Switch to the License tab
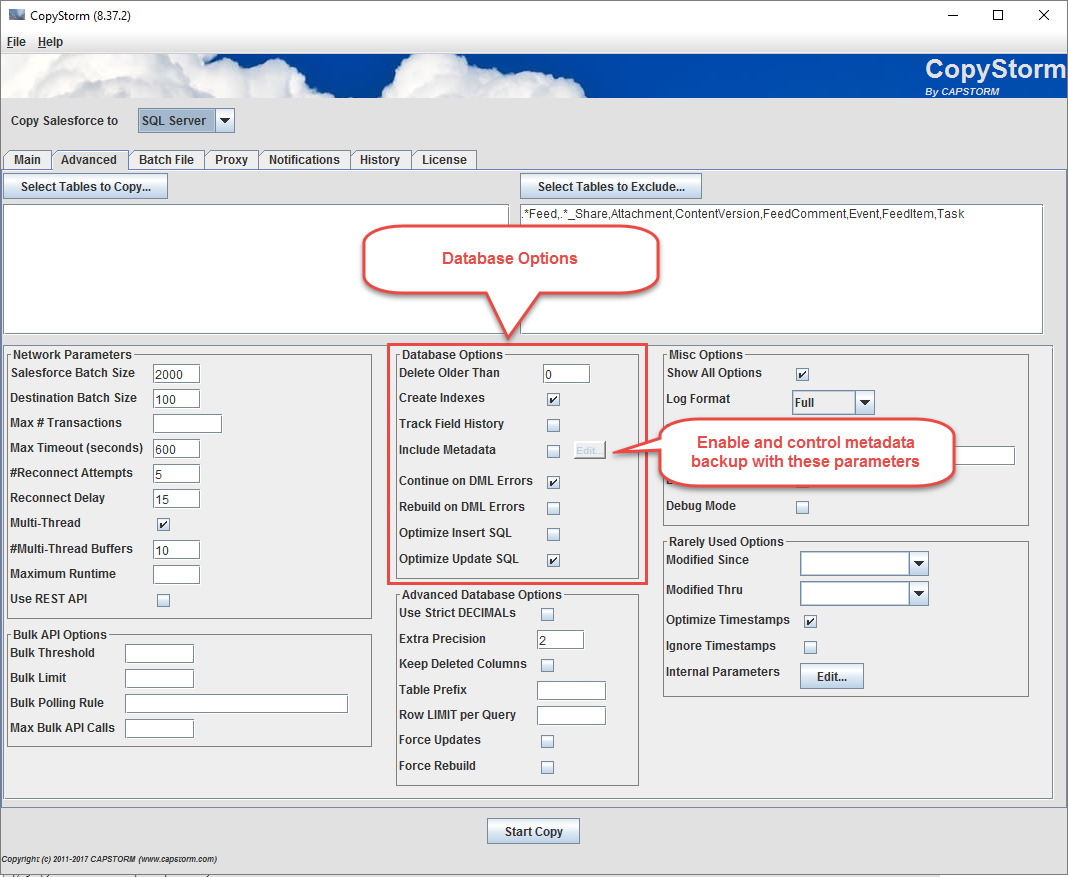 tap(444, 160)
